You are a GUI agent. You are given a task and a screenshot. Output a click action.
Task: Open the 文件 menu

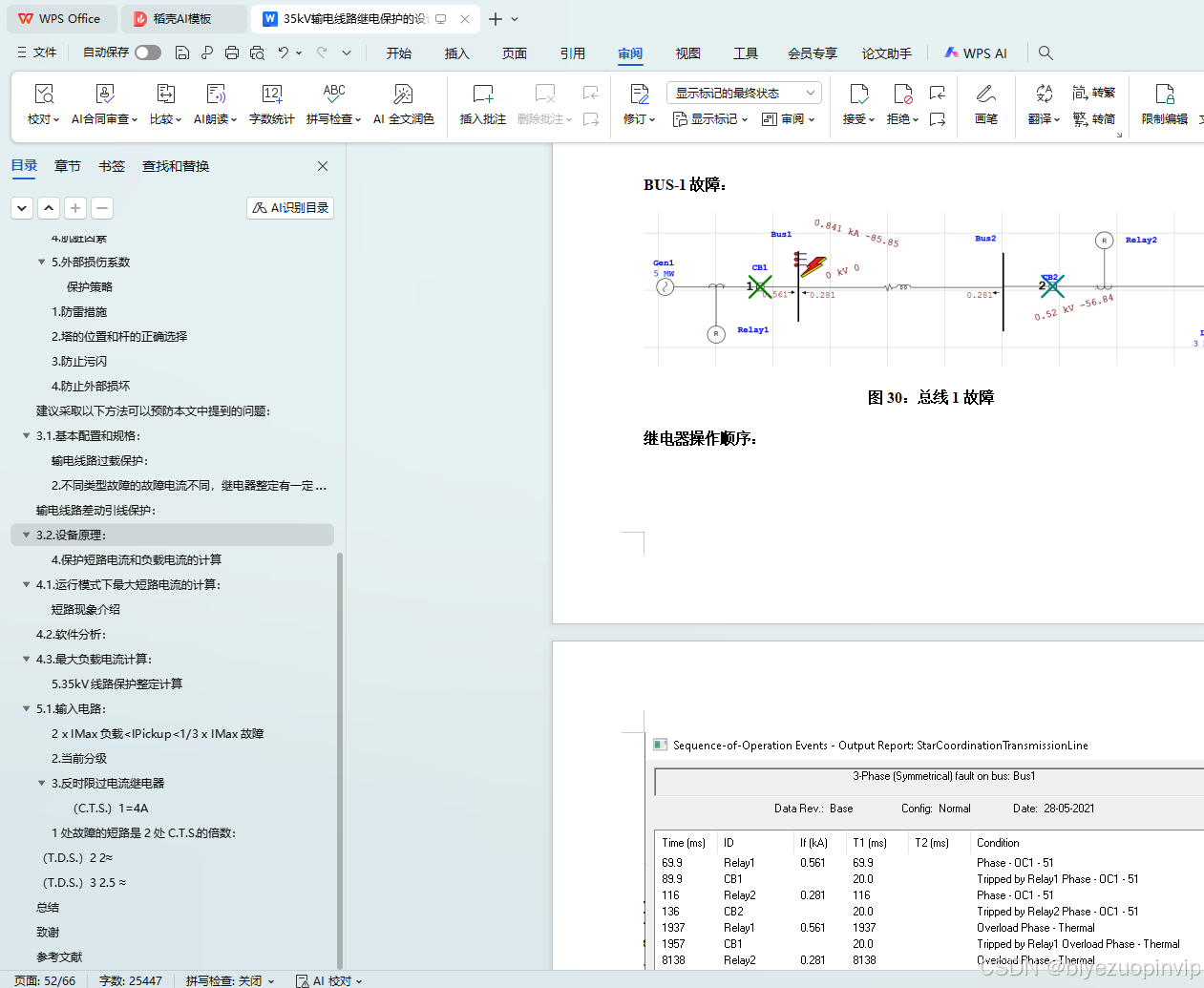tap(37, 53)
